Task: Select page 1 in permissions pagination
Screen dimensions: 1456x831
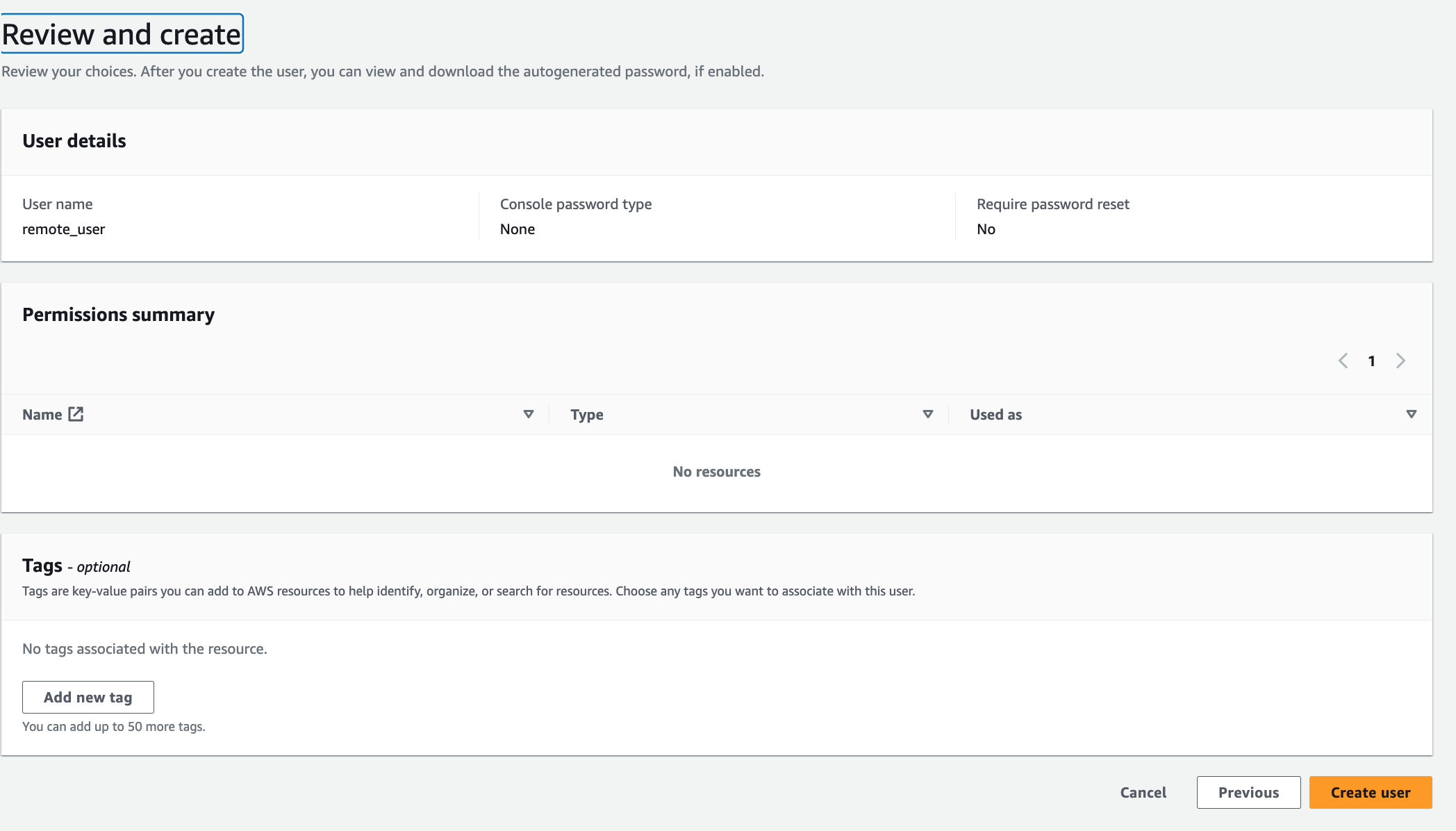Action: (1371, 361)
